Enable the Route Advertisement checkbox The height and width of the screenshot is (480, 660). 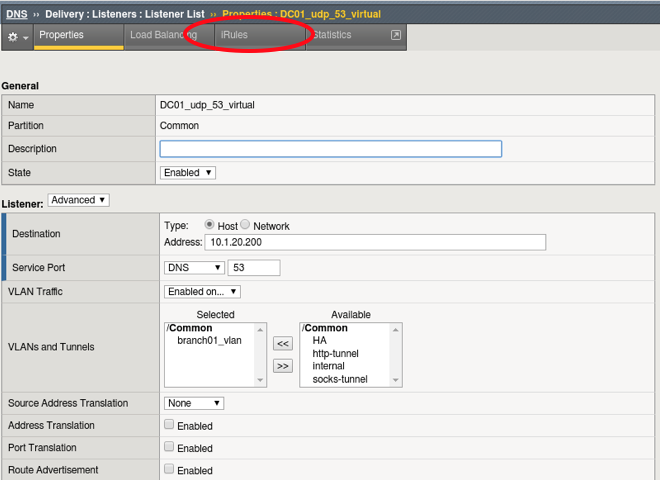click(169, 469)
